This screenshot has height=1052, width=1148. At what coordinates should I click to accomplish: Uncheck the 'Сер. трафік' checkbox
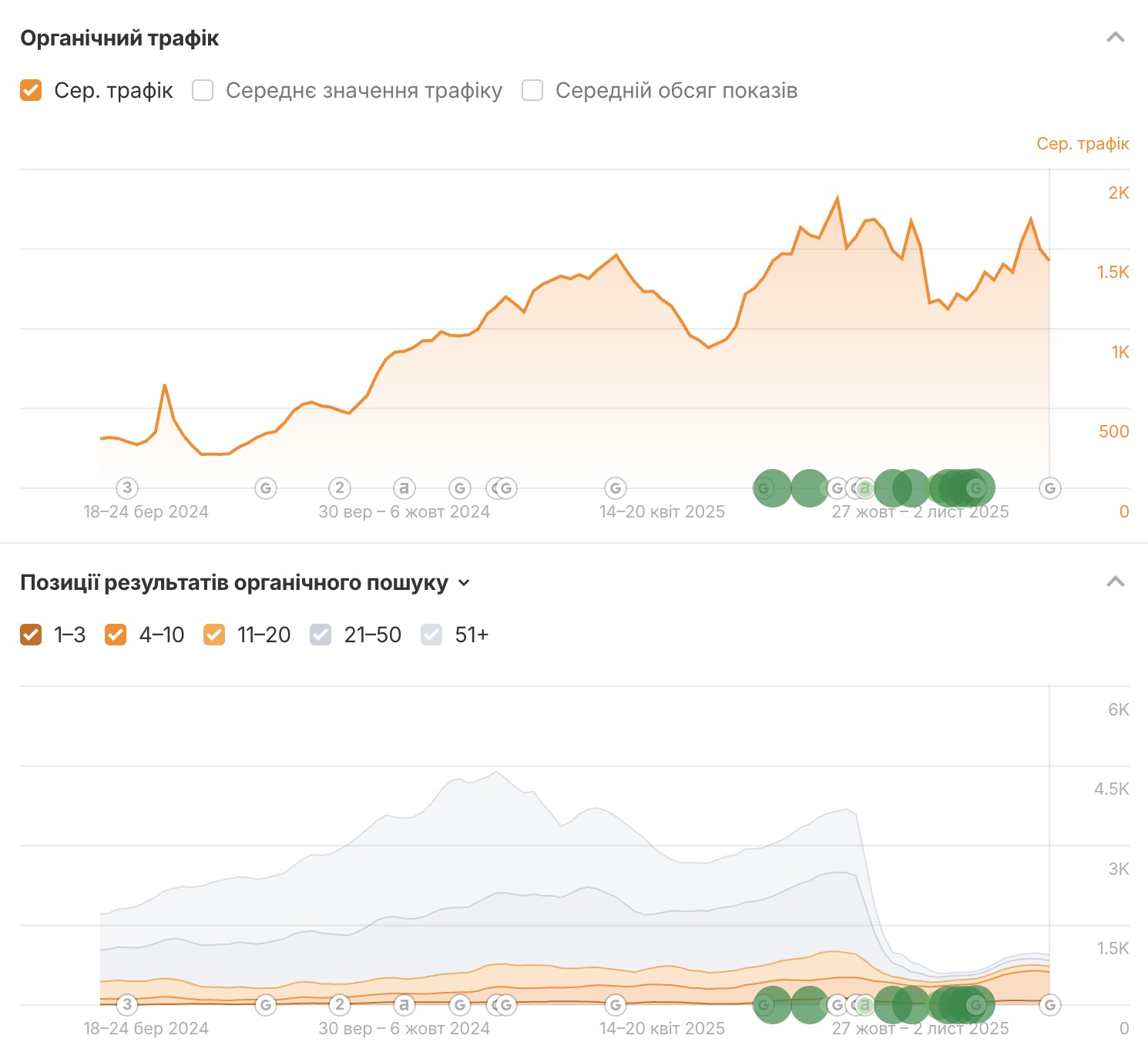coord(31,91)
